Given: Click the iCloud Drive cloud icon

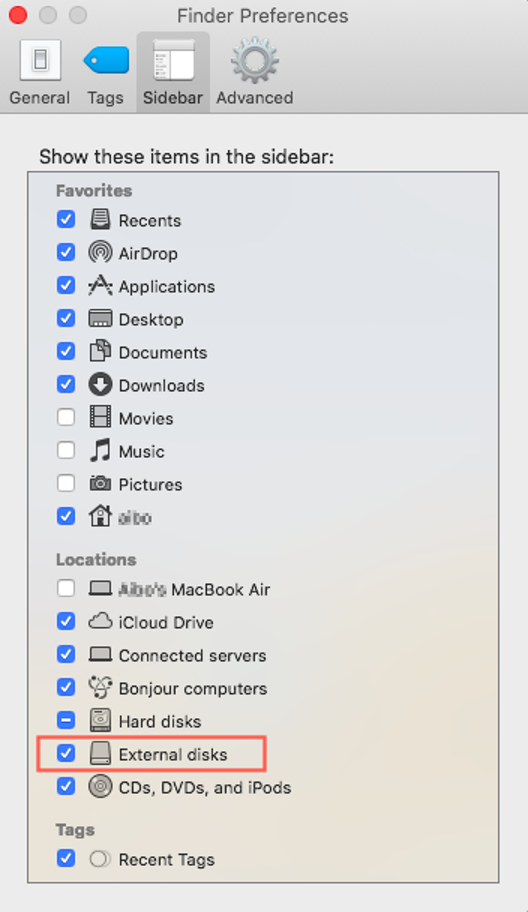Looking at the screenshot, I should (100, 622).
